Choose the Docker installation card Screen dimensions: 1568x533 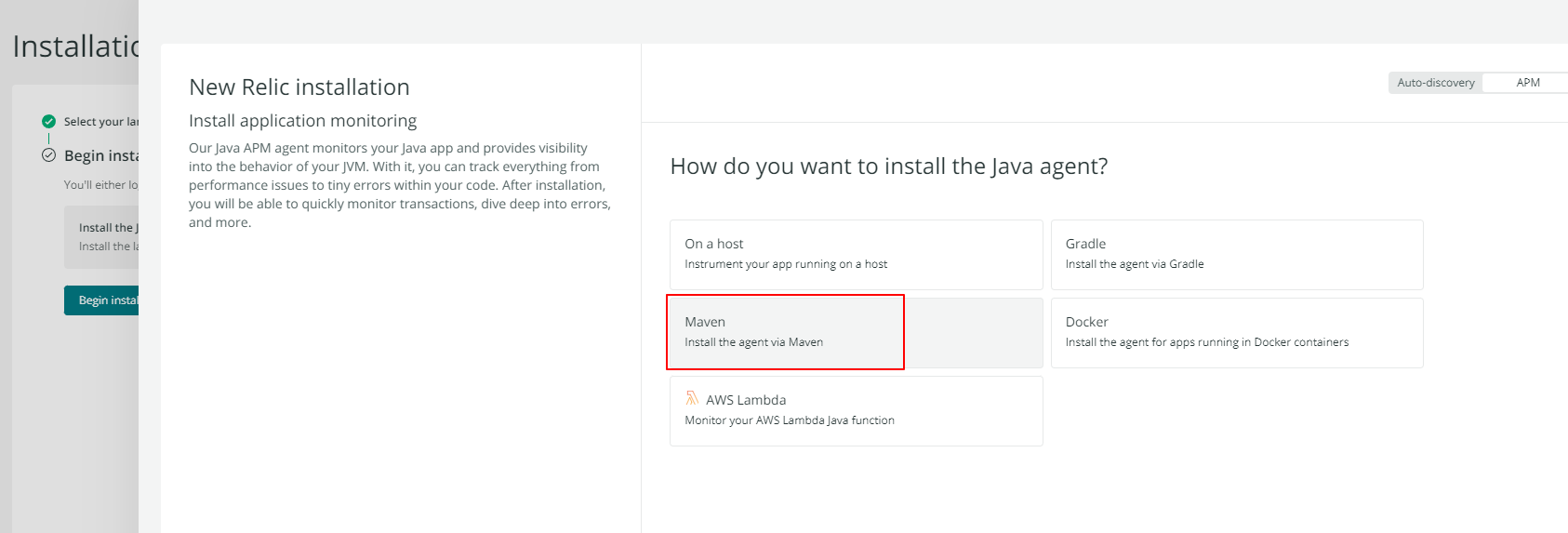(1236, 332)
